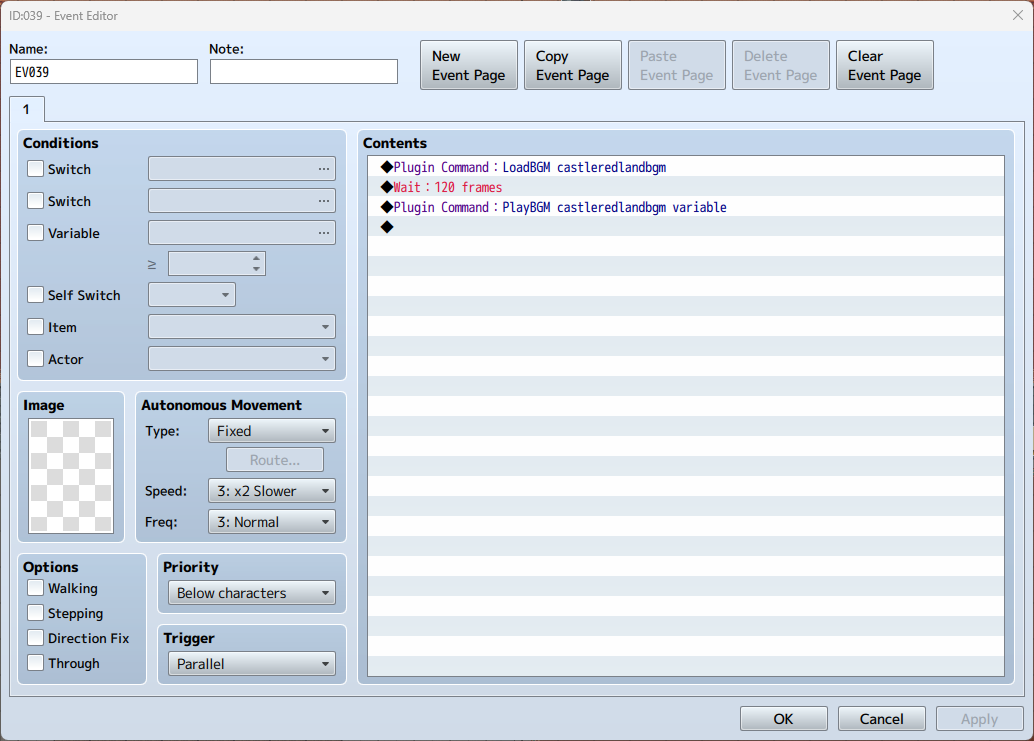Toggle the Walking option
The width and height of the screenshot is (1034, 741).
click(x=36, y=587)
